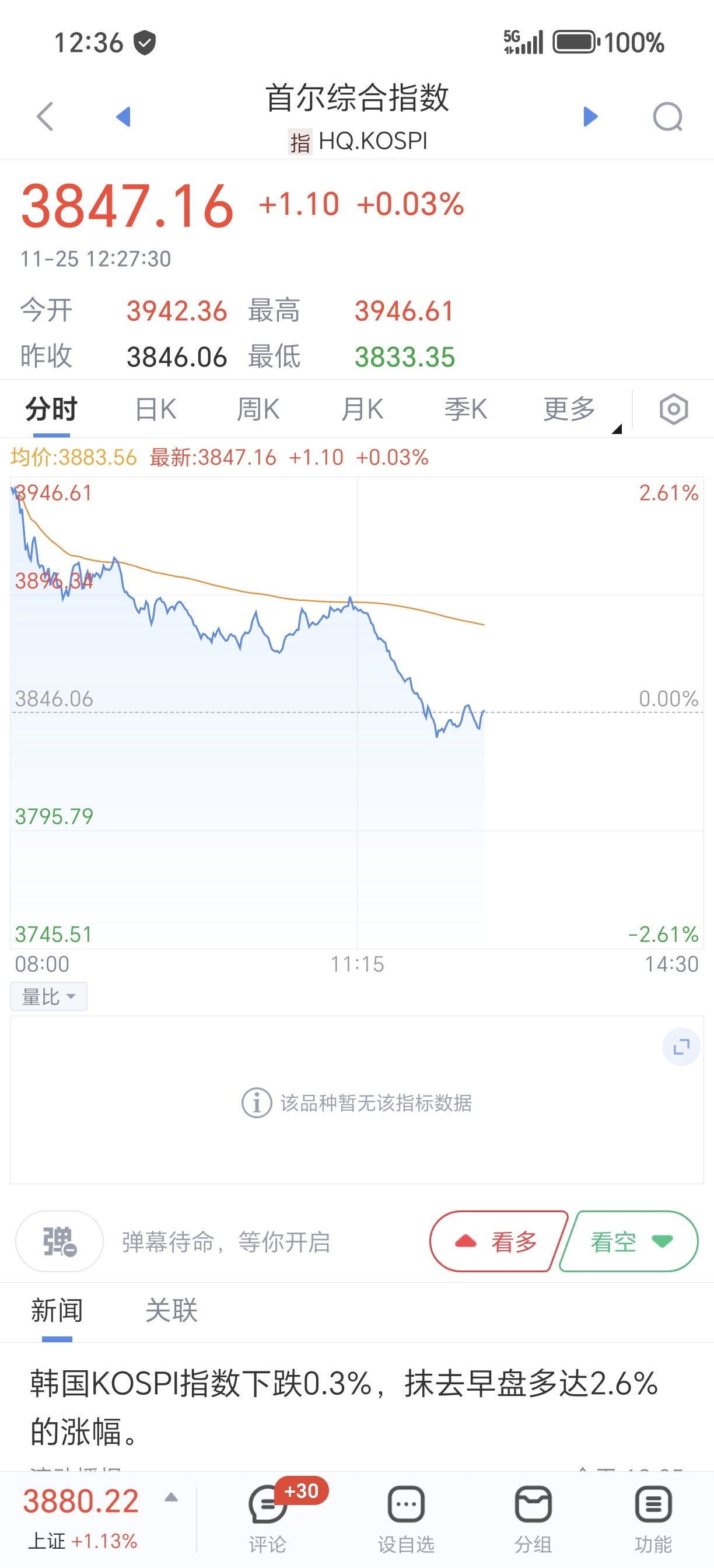
Task: Toggle the 弹幕 bullet comments switch
Action: point(60,1241)
